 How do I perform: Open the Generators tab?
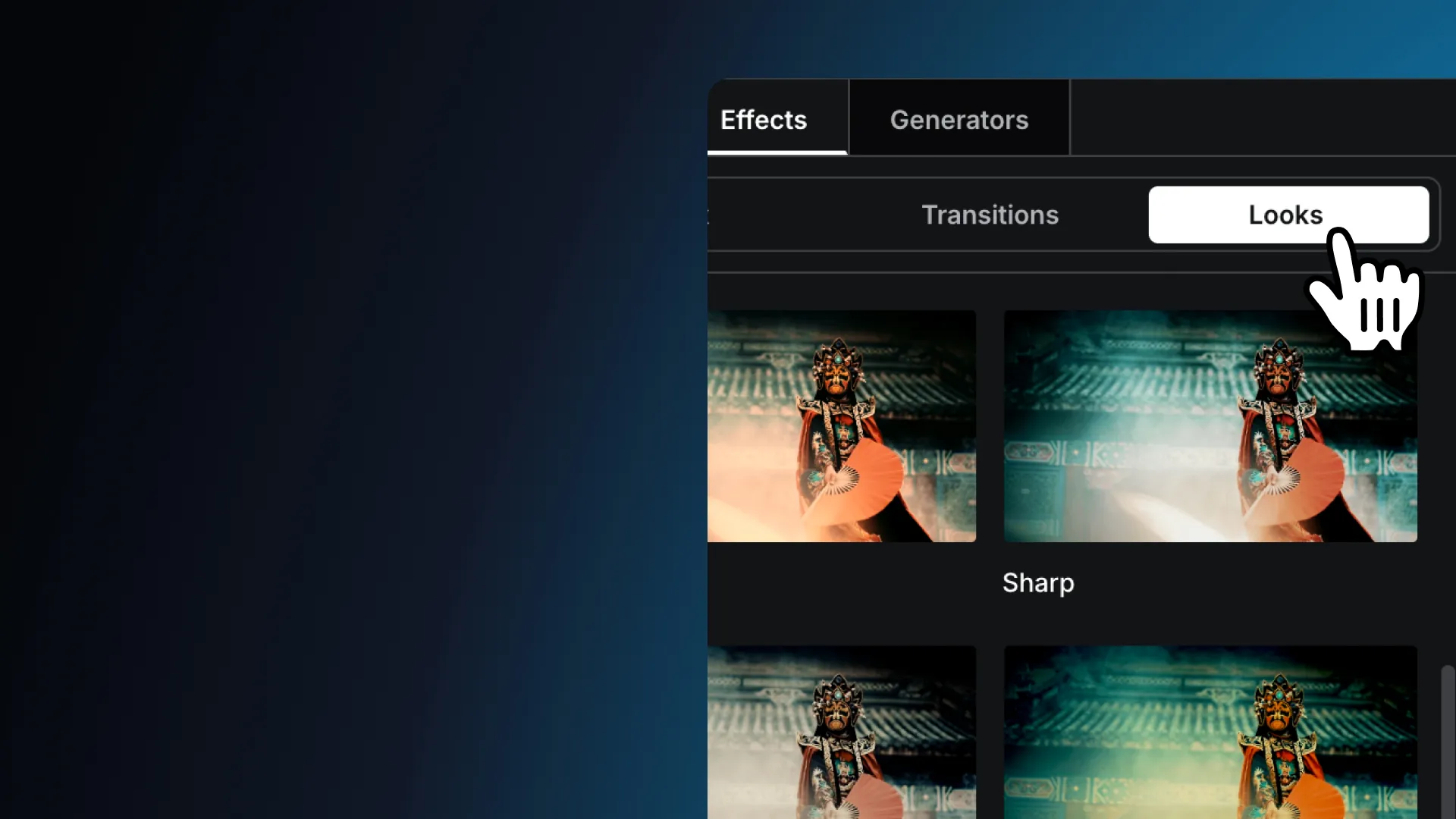(959, 120)
